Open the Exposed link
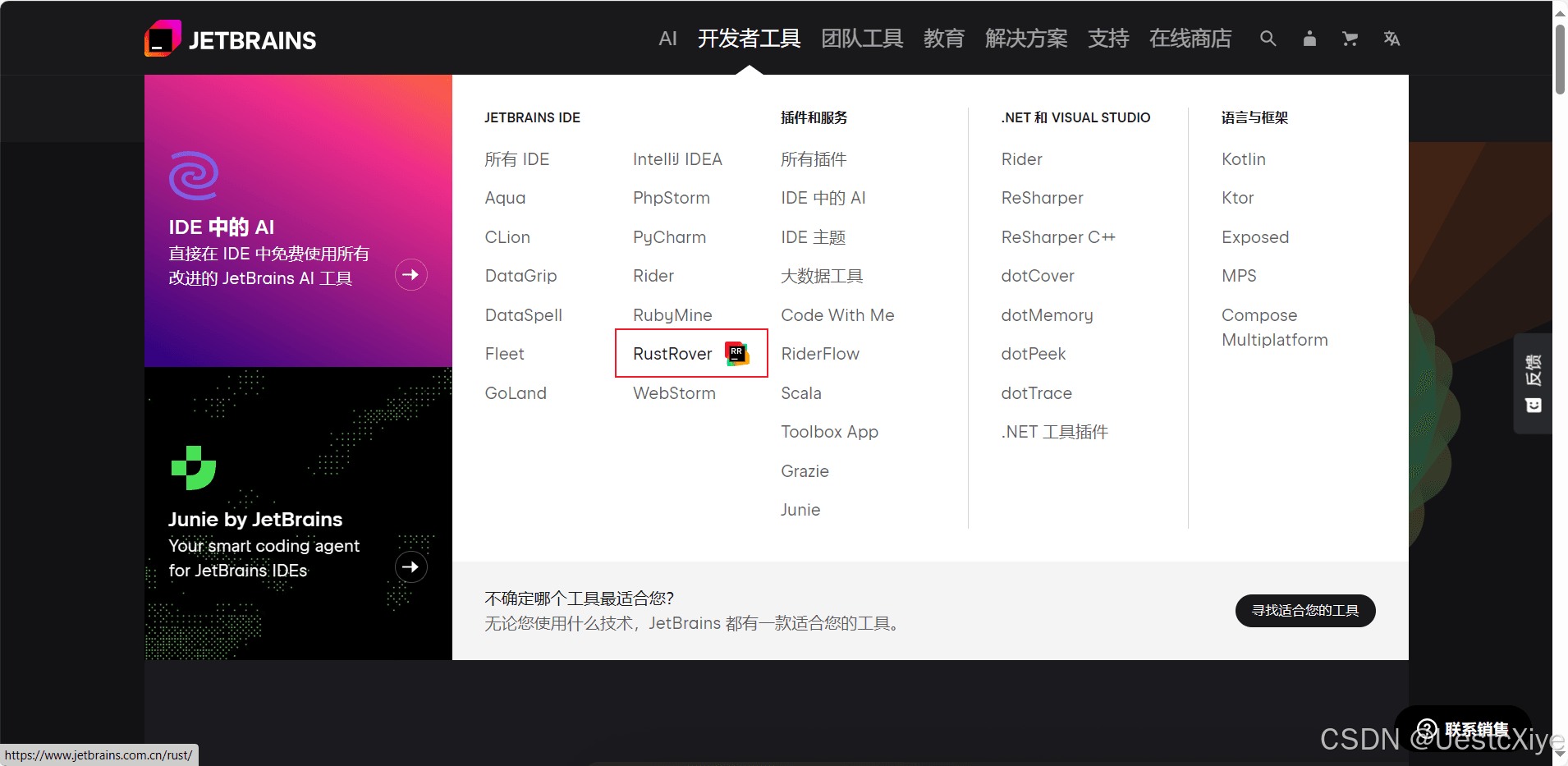Screen dimensions: 1568x766 coord(1255,237)
